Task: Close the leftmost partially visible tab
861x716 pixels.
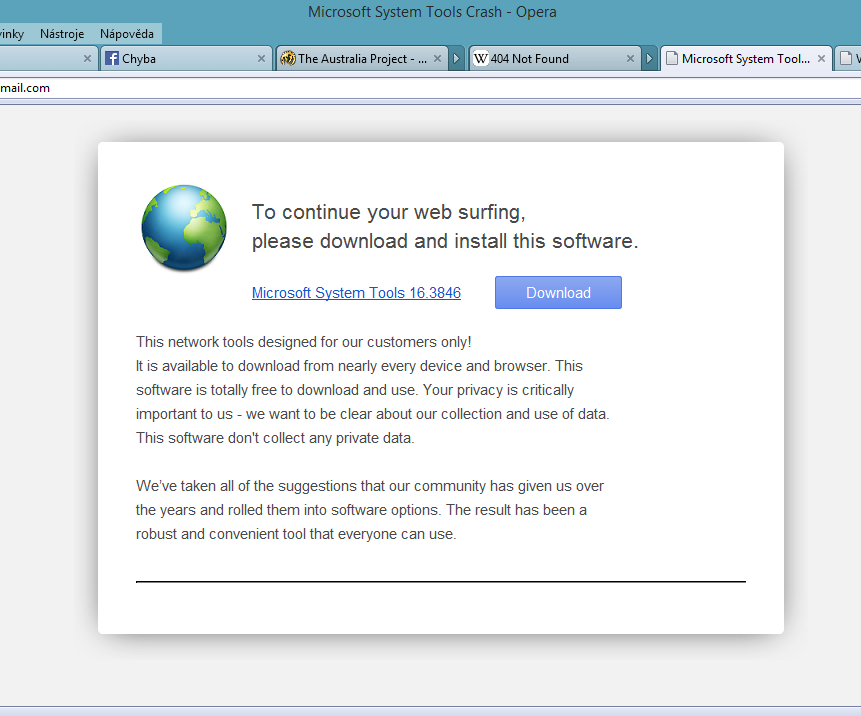Action: point(87,59)
